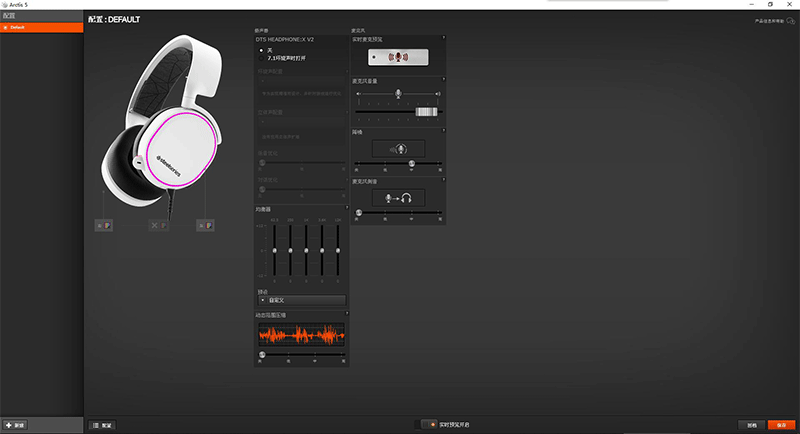Viewport: 800px width, 434px height.
Task: Click the live mic preview button
Action: [x=398, y=57]
